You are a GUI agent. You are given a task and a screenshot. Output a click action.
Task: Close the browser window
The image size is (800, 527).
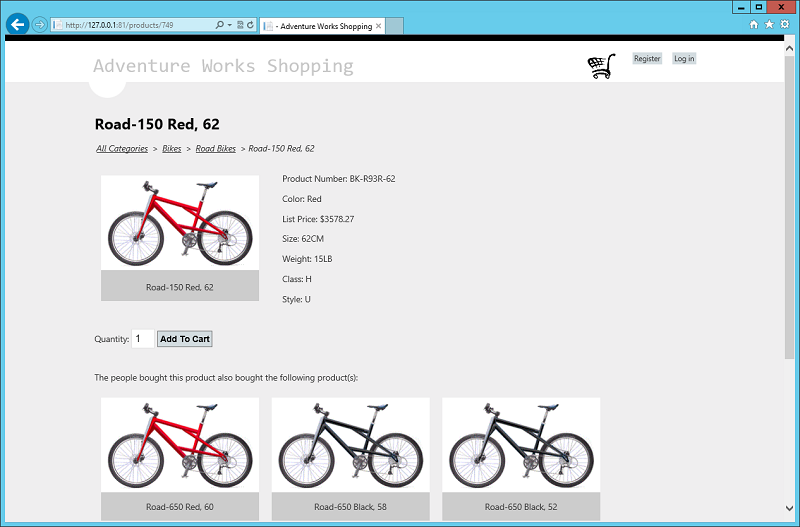(781, 7)
